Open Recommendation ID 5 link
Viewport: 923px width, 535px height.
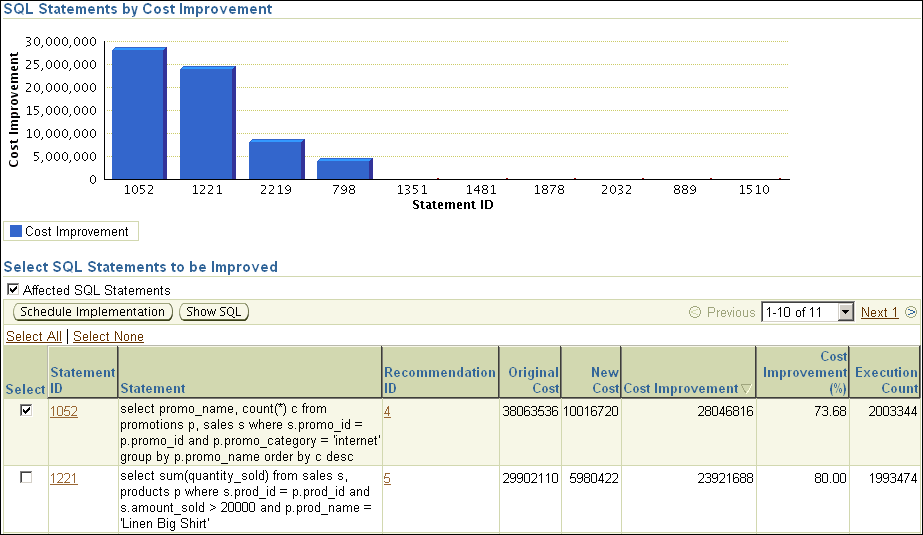click(x=387, y=478)
